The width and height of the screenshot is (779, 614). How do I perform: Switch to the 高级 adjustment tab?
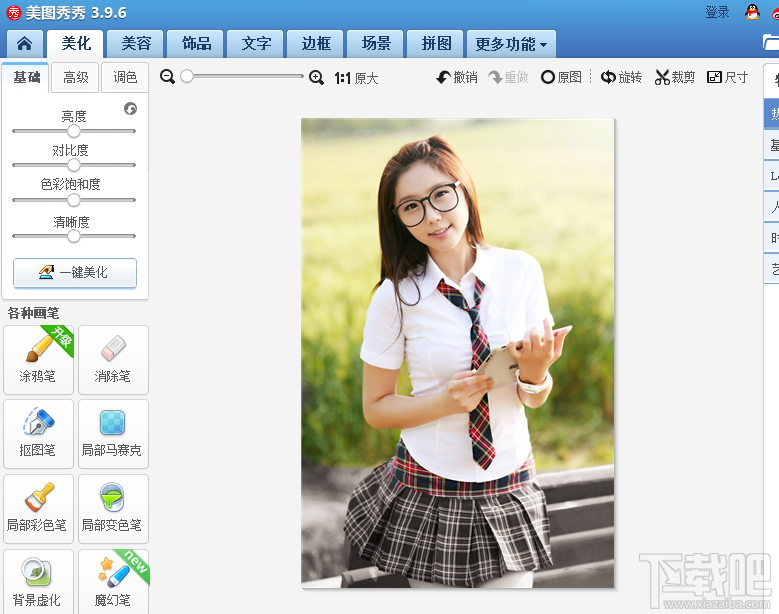pyautogui.click(x=76, y=78)
